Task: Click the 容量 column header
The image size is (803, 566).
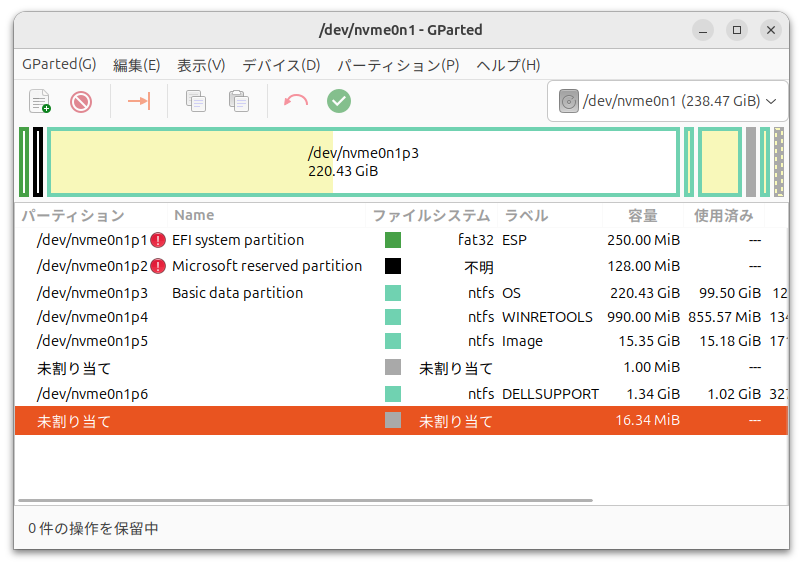Action: [x=642, y=215]
